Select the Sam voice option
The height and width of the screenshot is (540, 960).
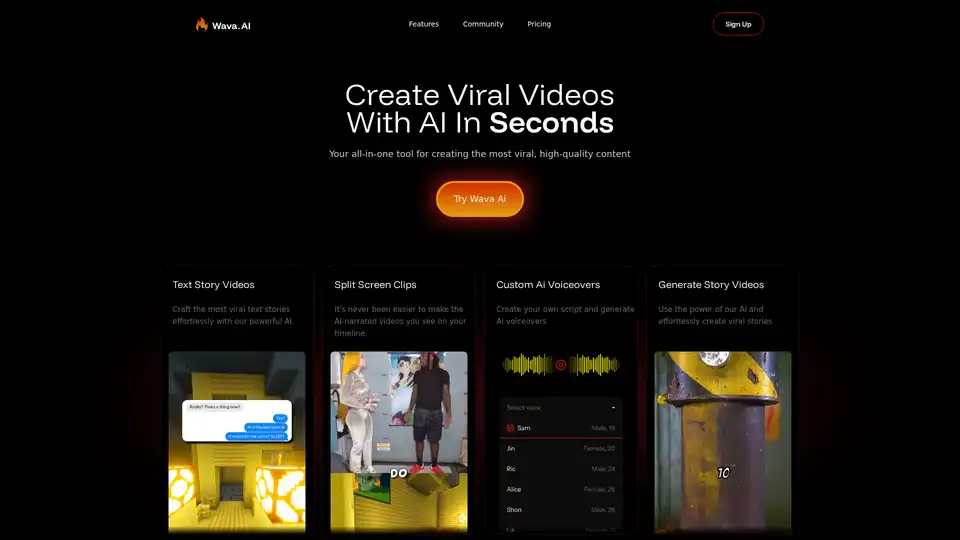coord(560,428)
